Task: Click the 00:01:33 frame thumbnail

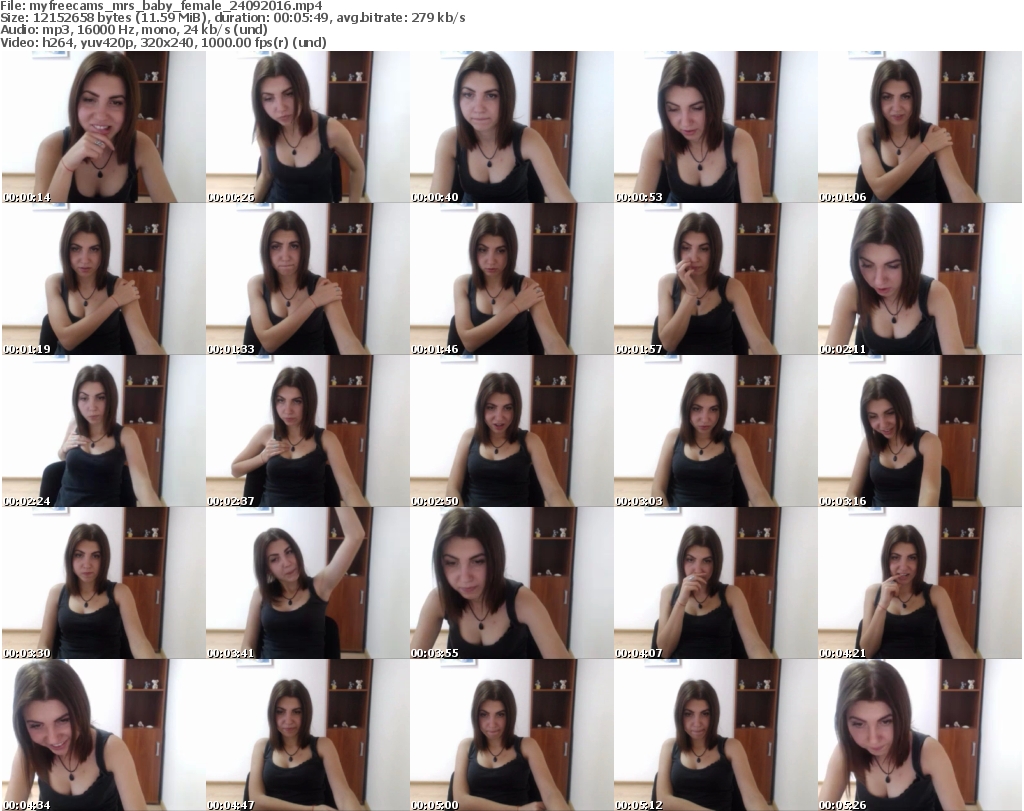Action: 307,280
